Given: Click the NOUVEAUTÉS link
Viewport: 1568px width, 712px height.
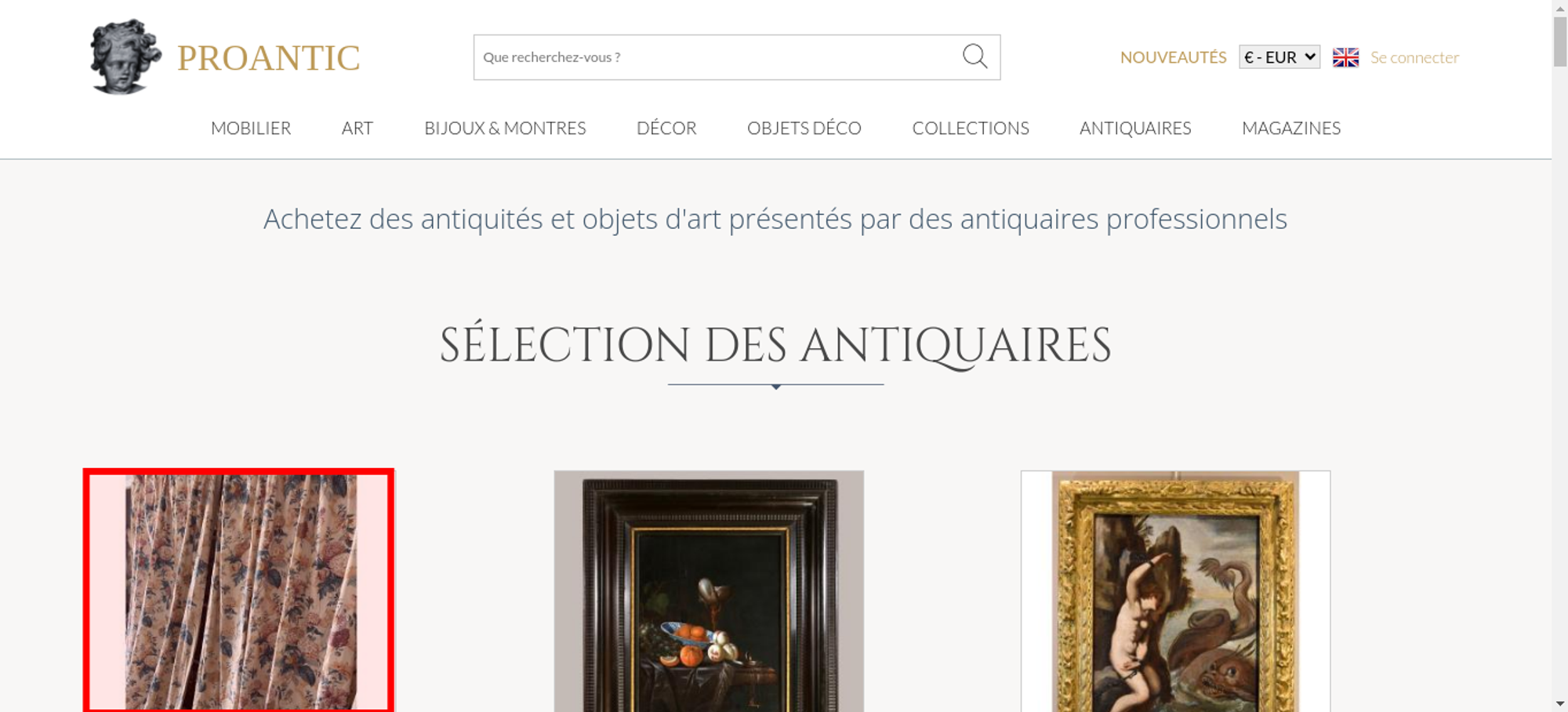Looking at the screenshot, I should tap(1173, 57).
